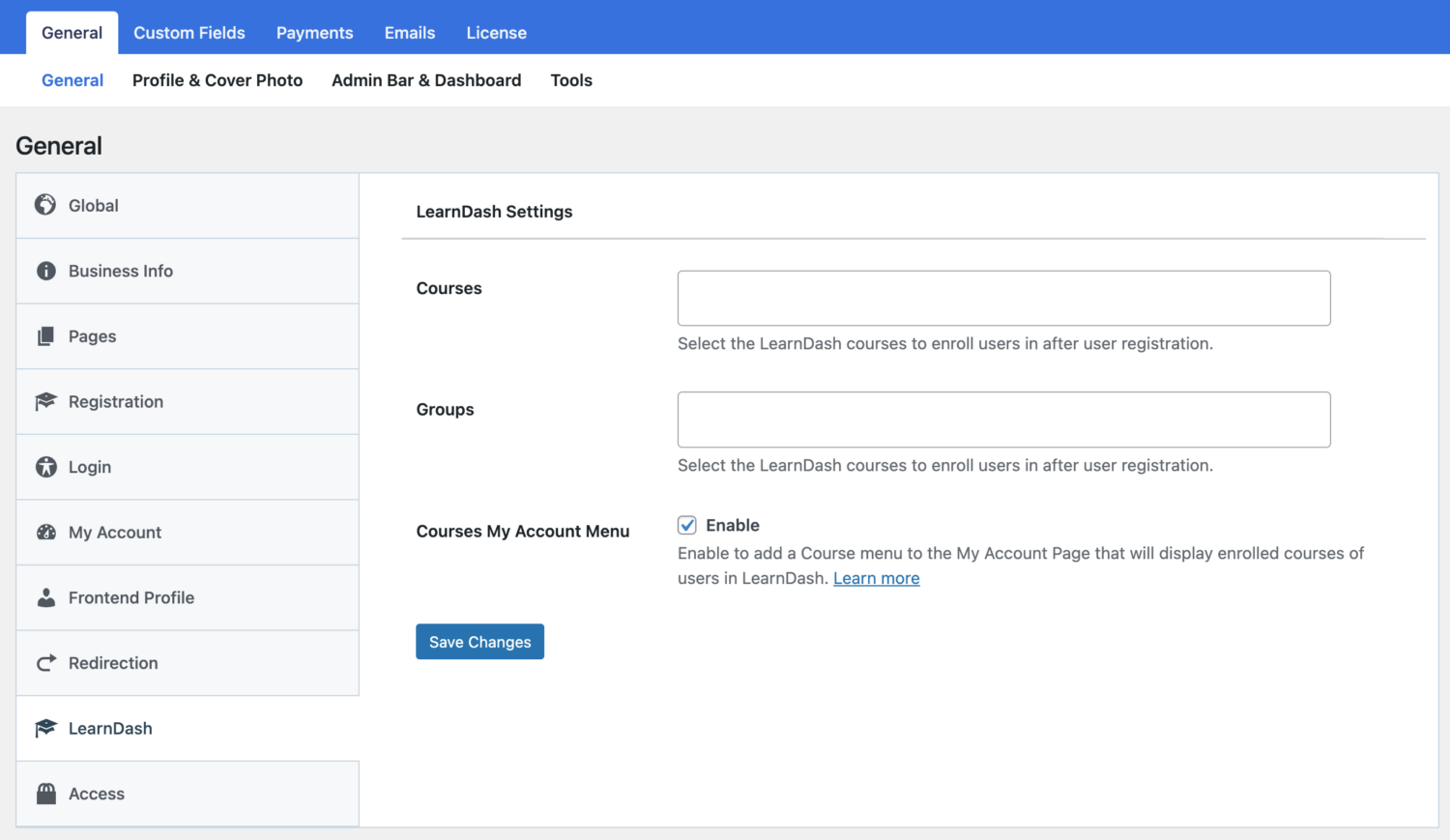This screenshot has height=840, width=1450.
Task: Click the info icon beside Business Info
Action: (x=45, y=271)
